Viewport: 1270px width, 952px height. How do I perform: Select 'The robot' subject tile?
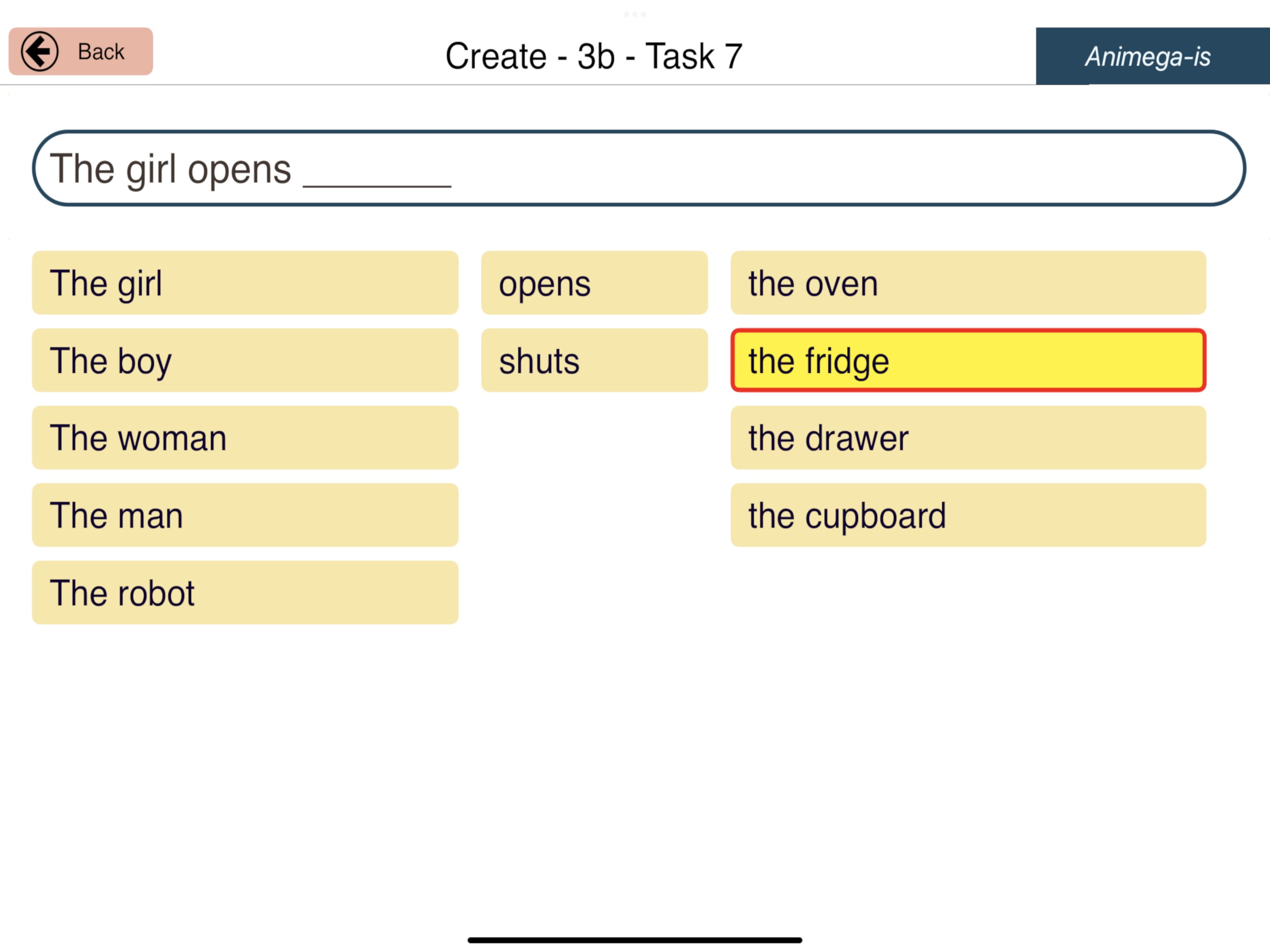point(245,593)
